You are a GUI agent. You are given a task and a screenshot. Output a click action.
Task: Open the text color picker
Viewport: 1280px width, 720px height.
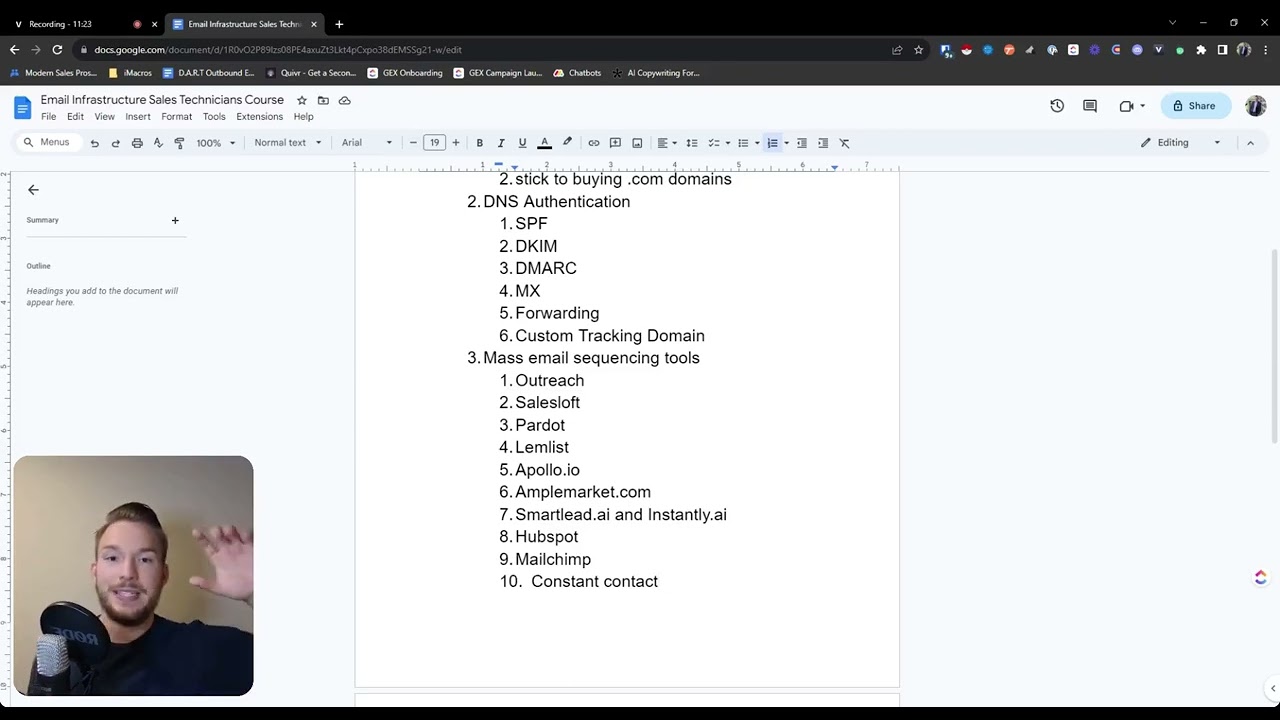click(545, 143)
